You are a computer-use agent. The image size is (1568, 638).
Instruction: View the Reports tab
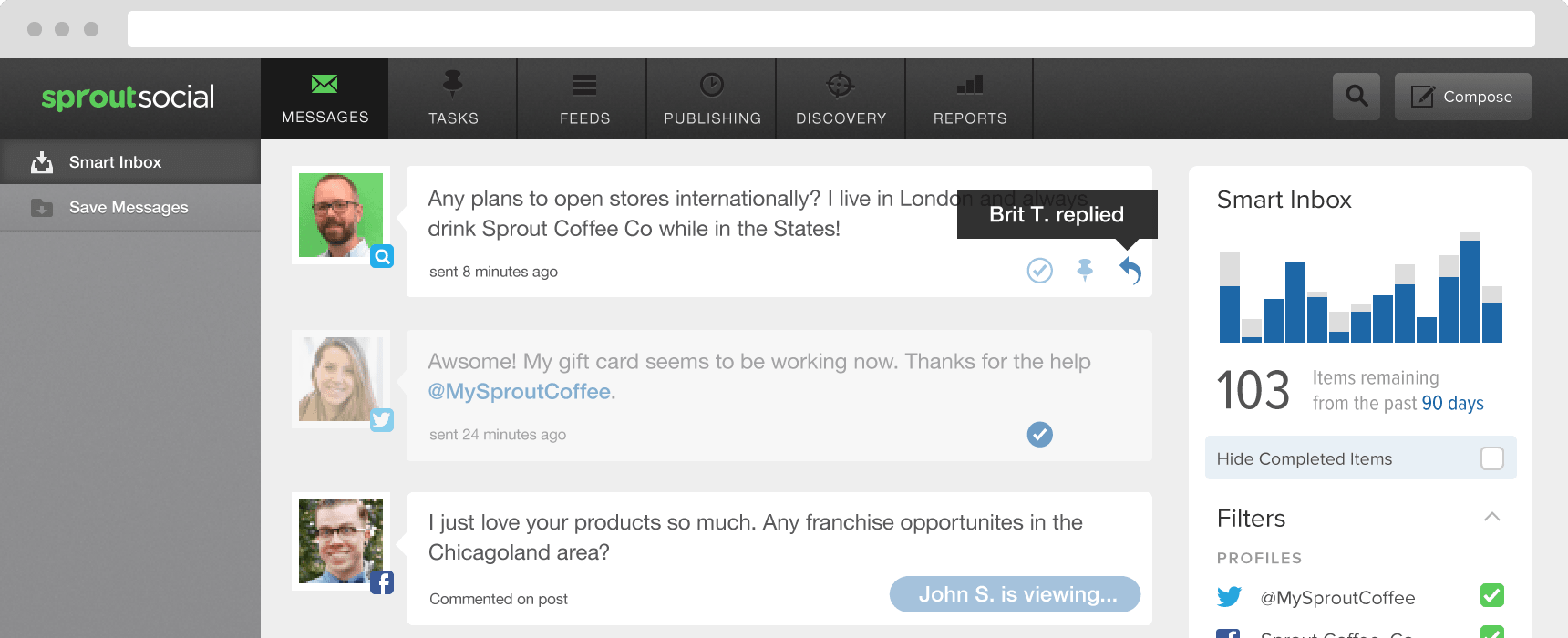[970, 98]
